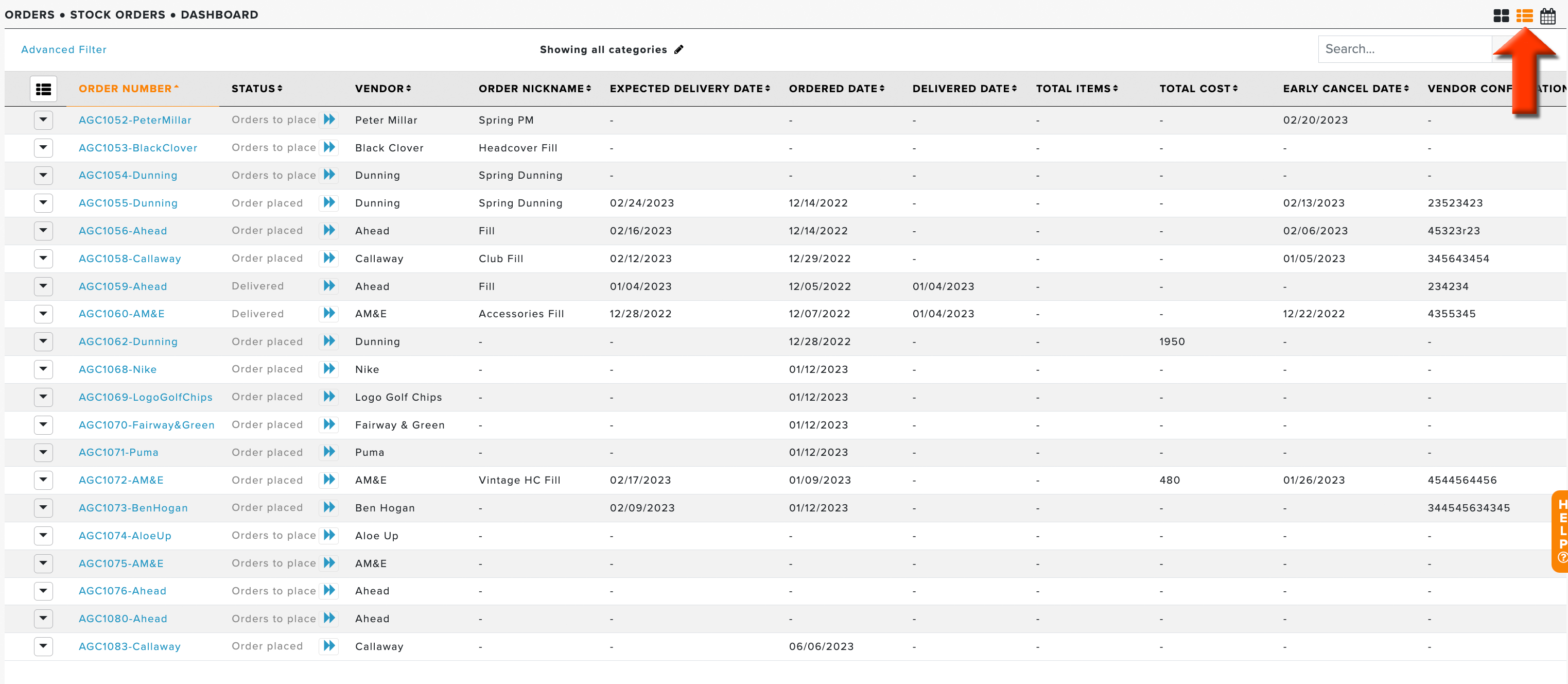Expand row menu for AGC1052-PeterMillar
The image size is (1568, 684).
[43, 120]
